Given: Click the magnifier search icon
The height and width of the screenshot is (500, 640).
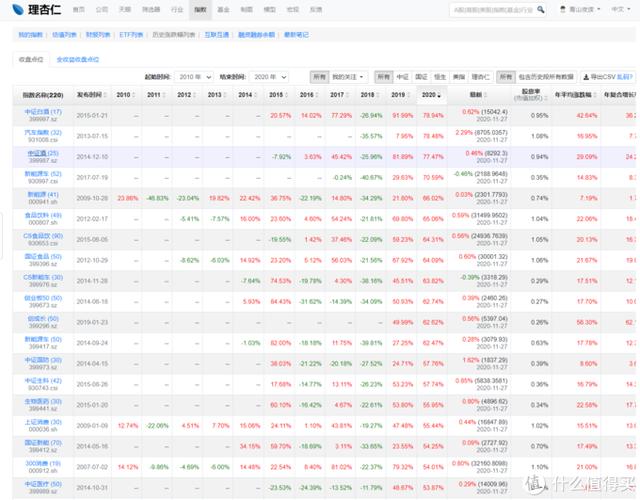Looking at the screenshot, I should [541, 9].
